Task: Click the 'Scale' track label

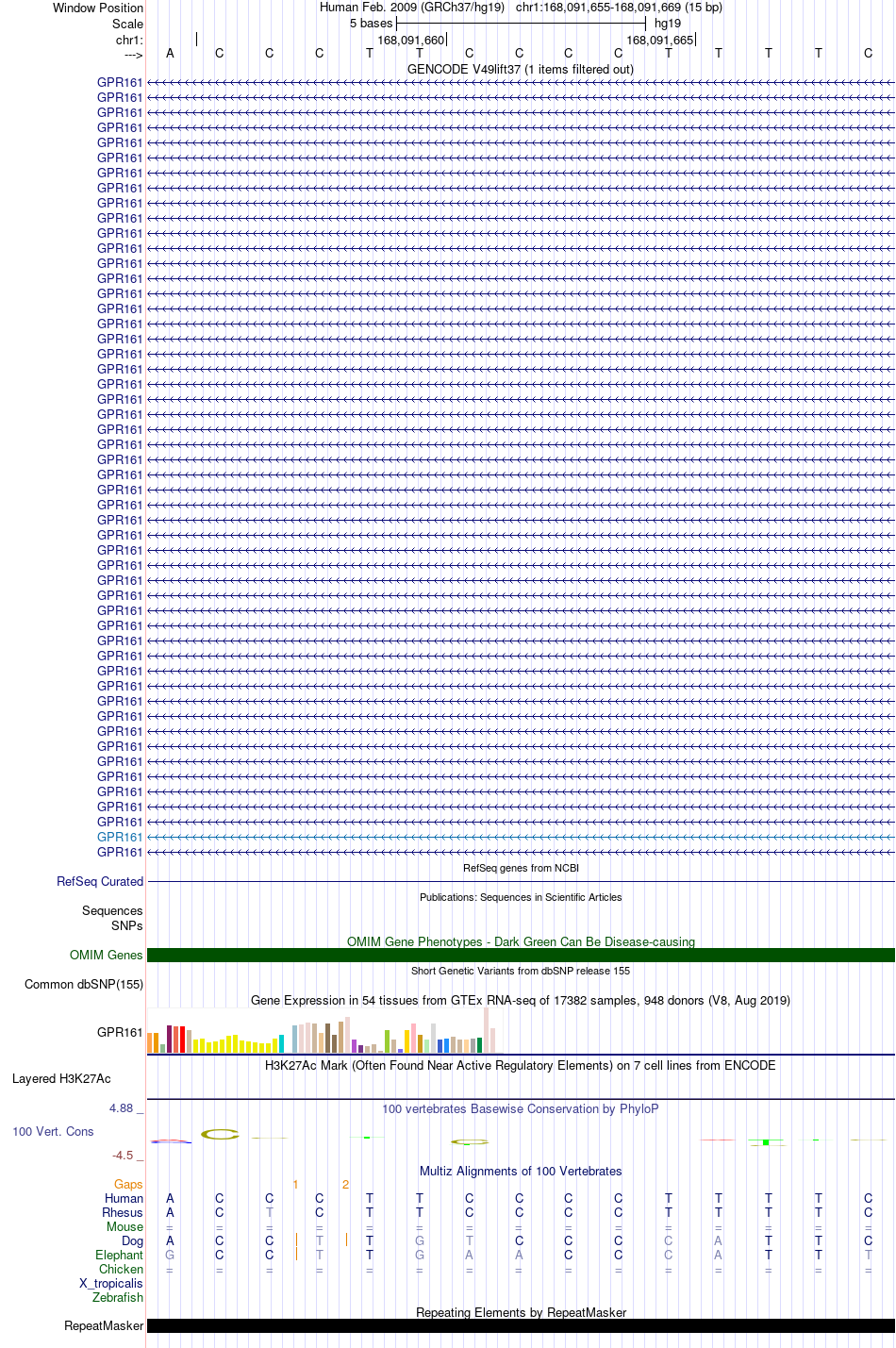Action: point(127,24)
